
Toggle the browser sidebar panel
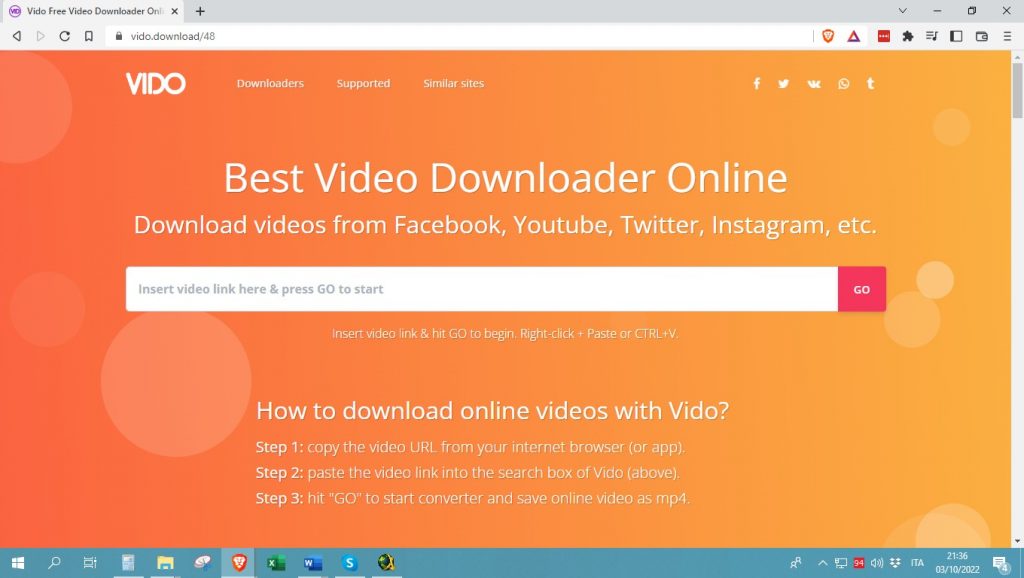click(x=956, y=36)
